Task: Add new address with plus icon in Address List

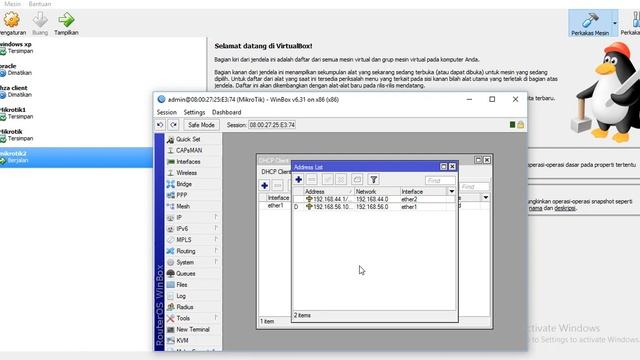Action: [299, 180]
